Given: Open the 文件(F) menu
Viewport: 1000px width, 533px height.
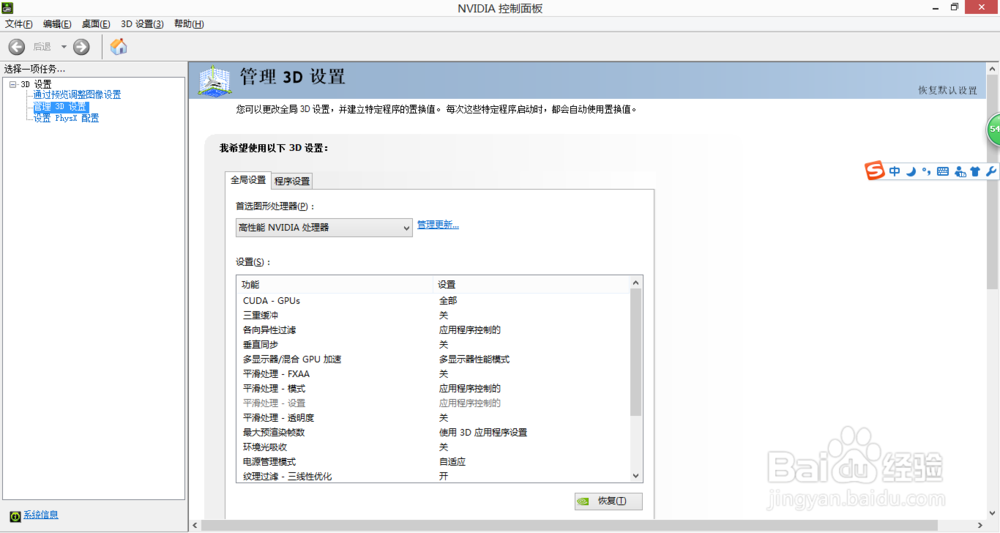Looking at the screenshot, I should click(18, 24).
